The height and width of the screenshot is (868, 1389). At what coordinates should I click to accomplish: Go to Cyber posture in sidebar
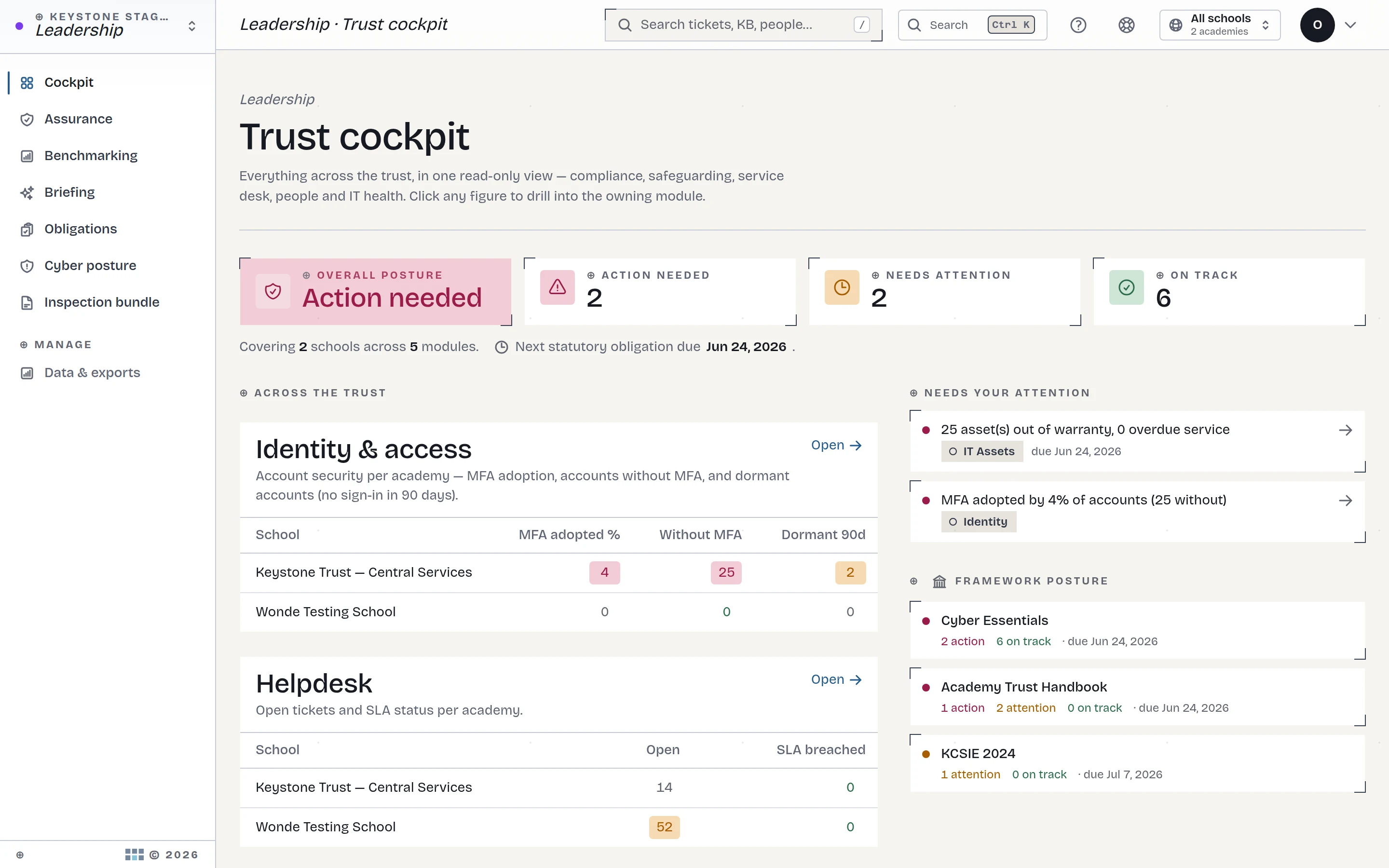(90, 266)
